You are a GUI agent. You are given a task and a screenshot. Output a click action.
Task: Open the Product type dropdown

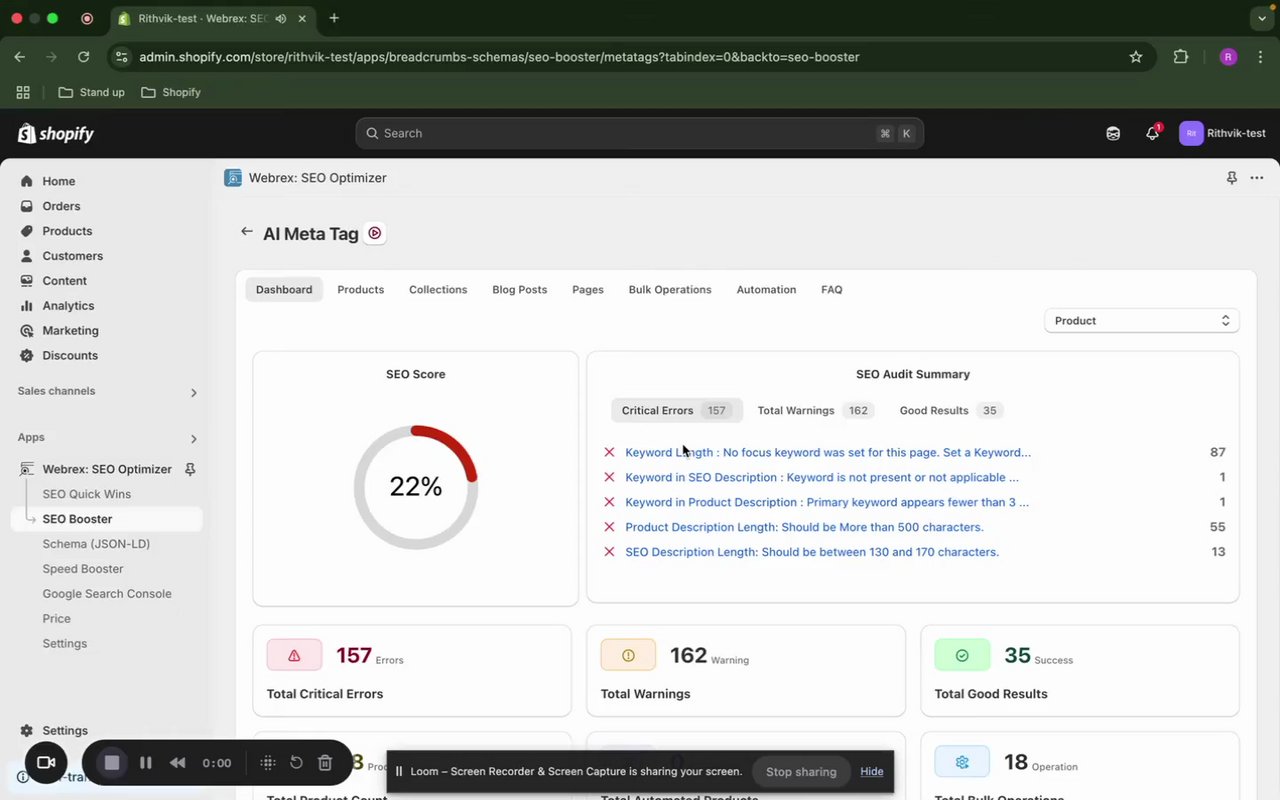pos(1142,321)
